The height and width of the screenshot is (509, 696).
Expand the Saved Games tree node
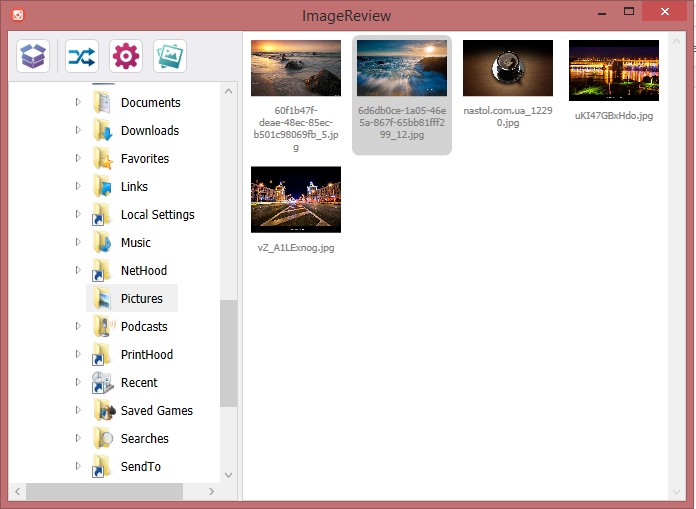pyautogui.click(x=78, y=410)
